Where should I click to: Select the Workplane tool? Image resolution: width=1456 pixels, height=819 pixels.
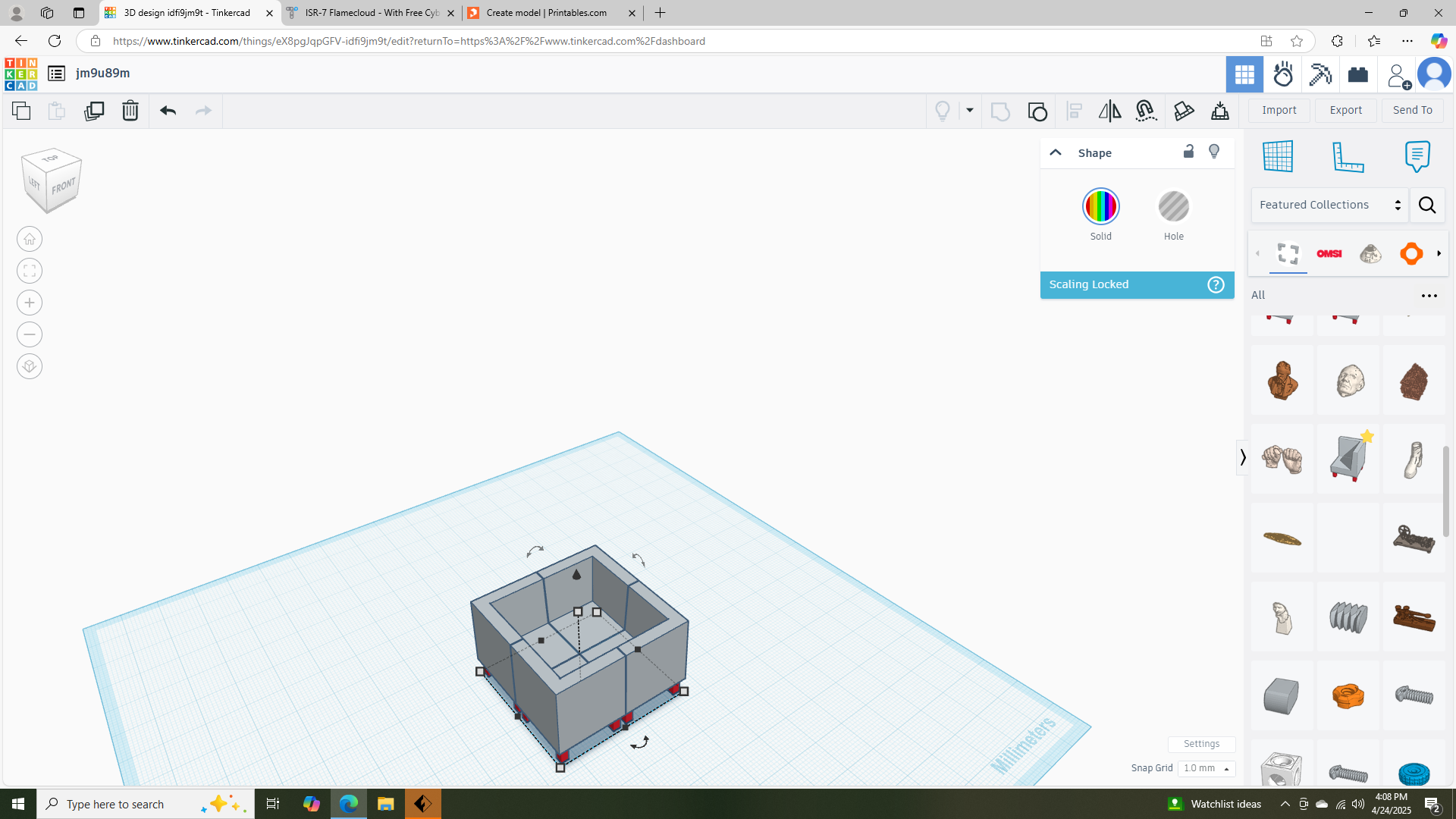coord(1278,156)
